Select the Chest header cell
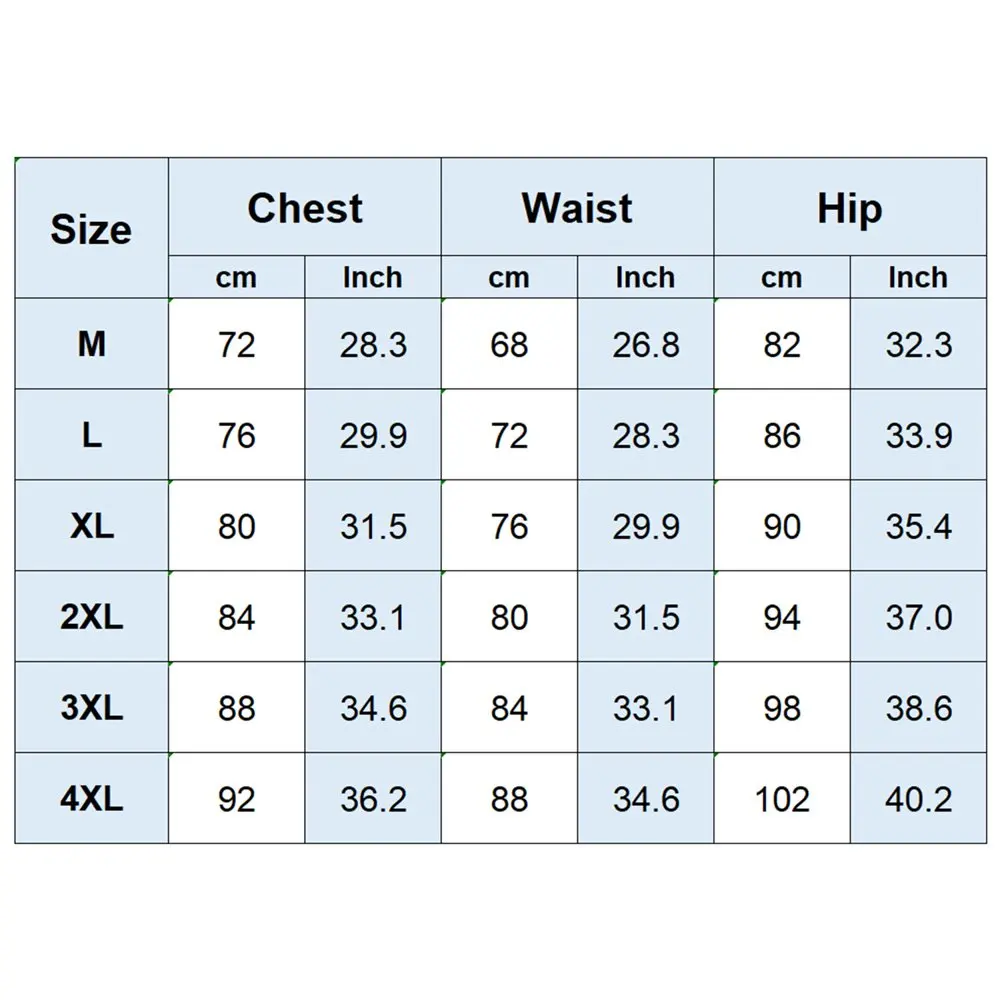1000x1000 pixels. 305,208
